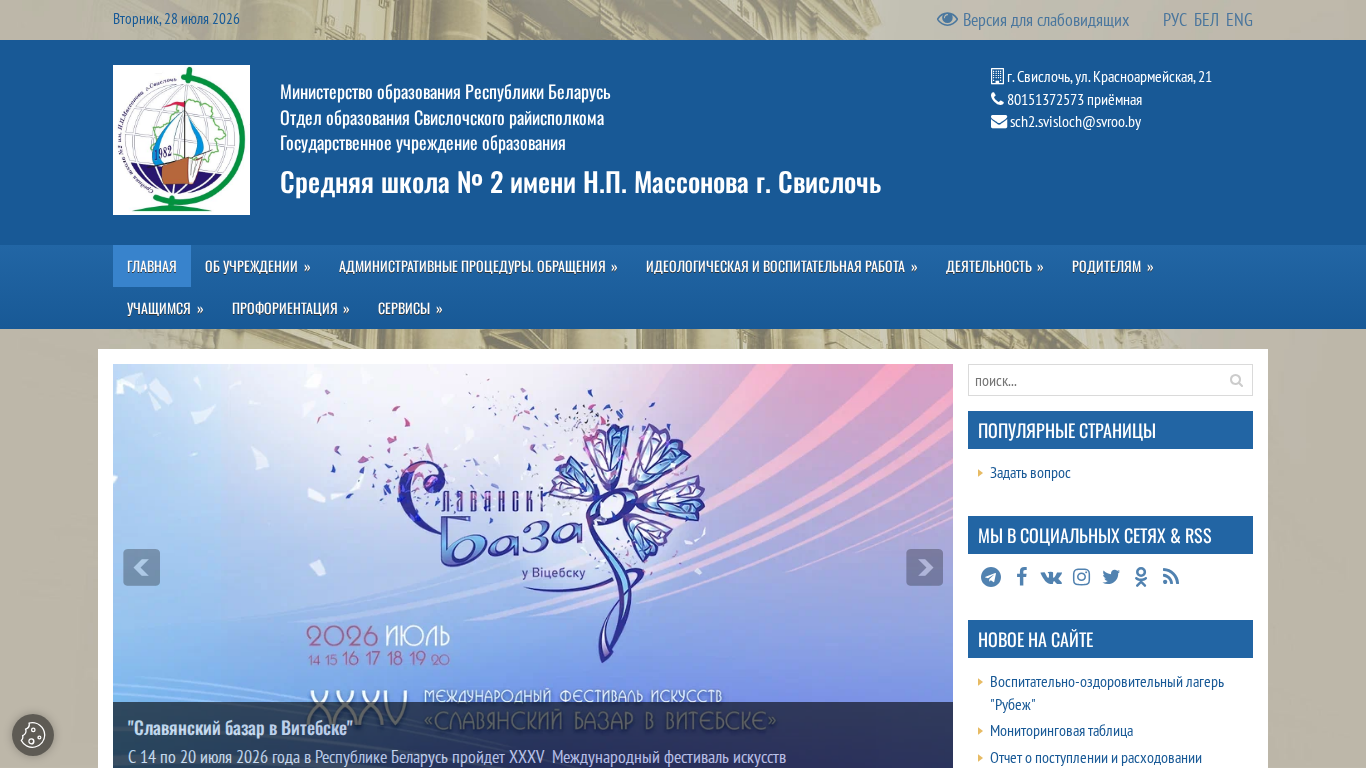Open the Twitter social link

pyautogui.click(x=1111, y=577)
